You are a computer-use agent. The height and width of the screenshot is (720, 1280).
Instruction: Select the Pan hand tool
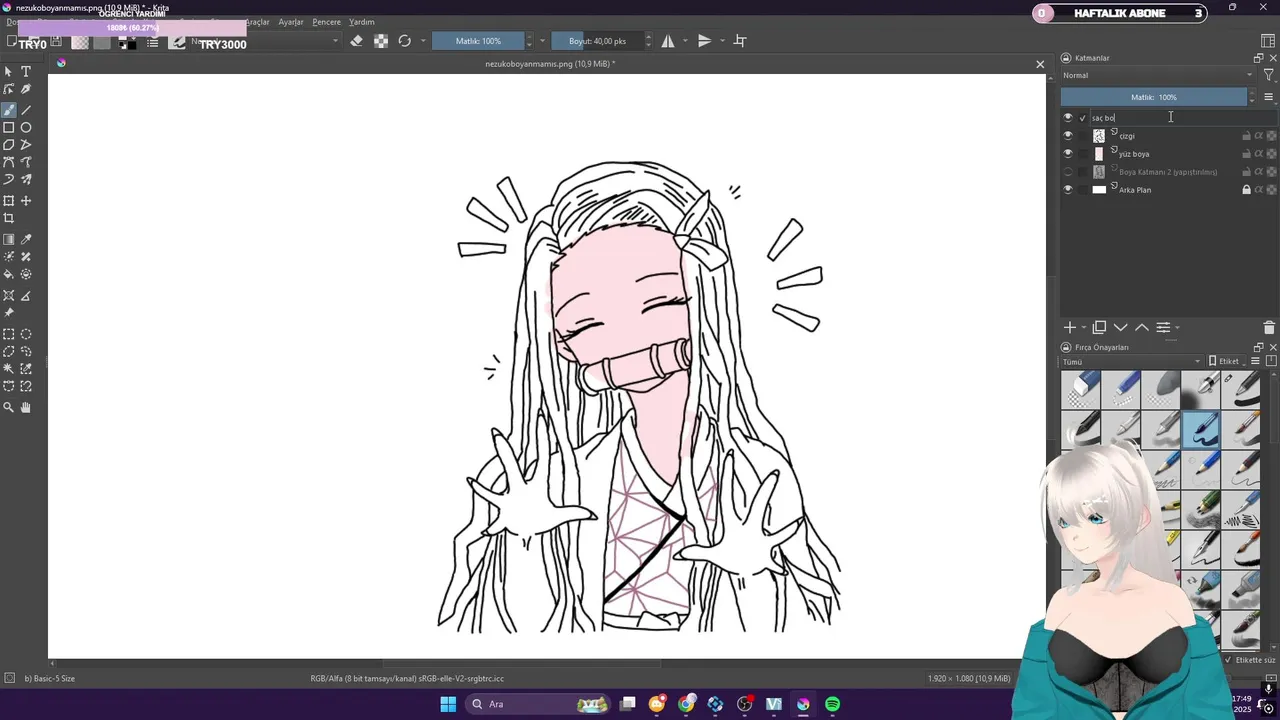pos(26,408)
